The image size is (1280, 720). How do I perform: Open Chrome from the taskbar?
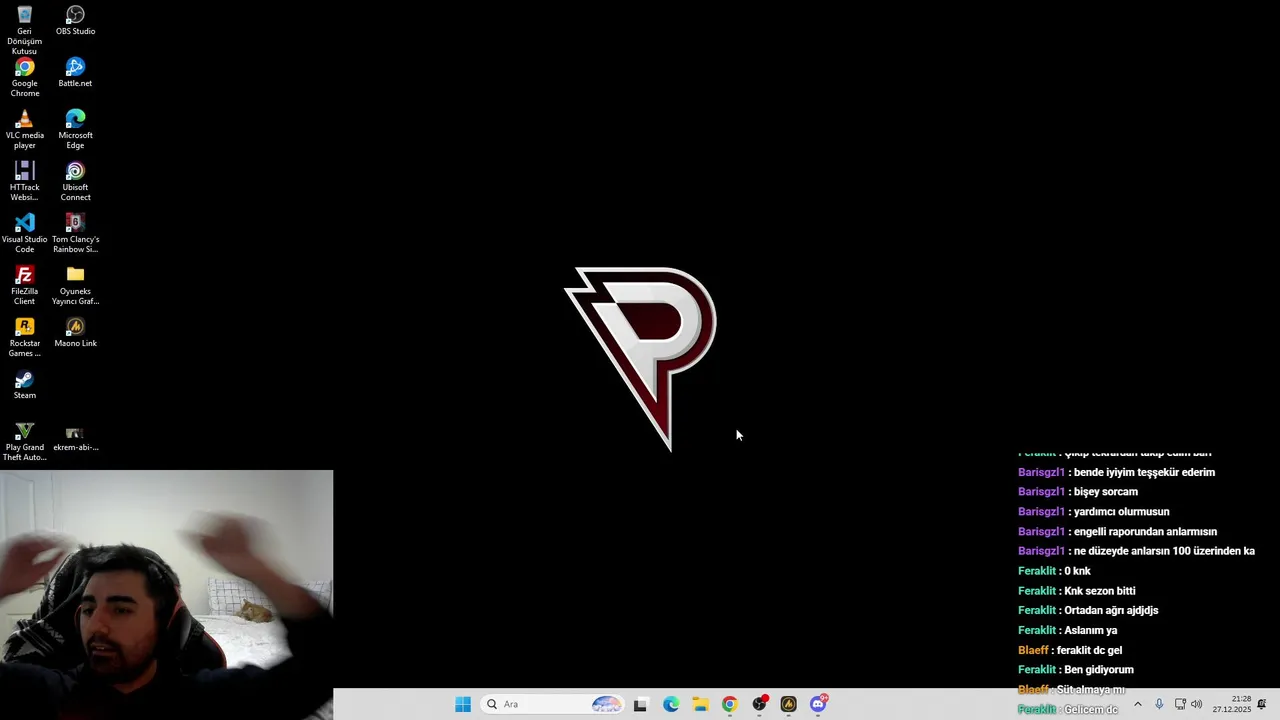pos(729,704)
